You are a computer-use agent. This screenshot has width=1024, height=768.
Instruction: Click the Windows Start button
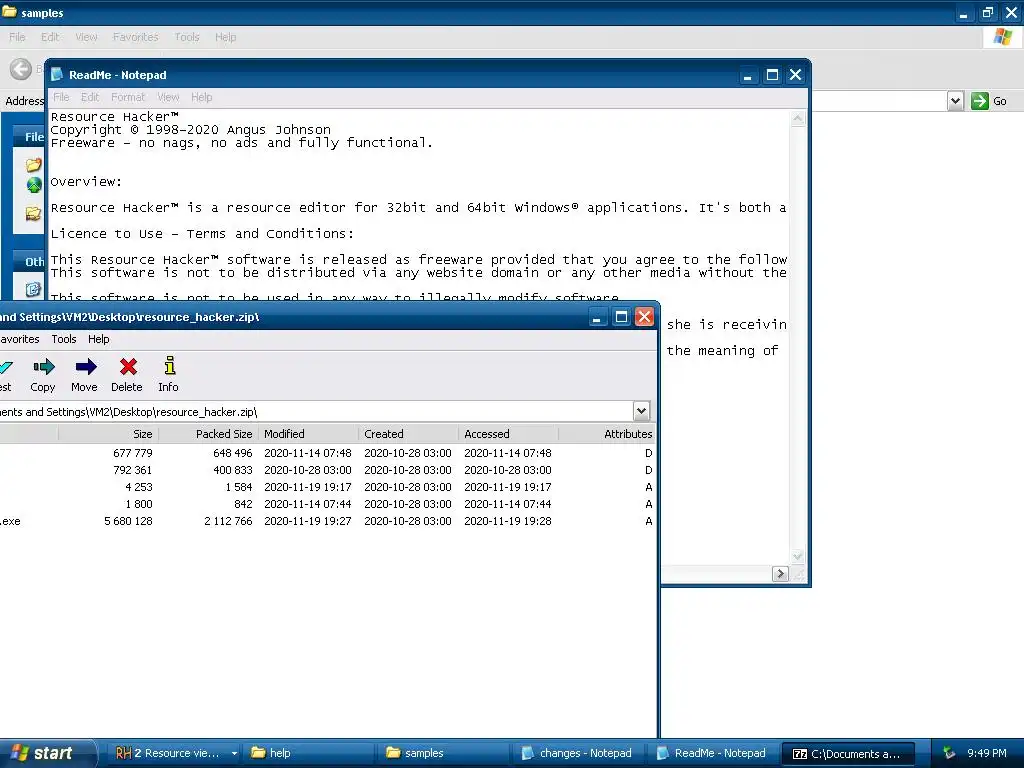coord(47,753)
